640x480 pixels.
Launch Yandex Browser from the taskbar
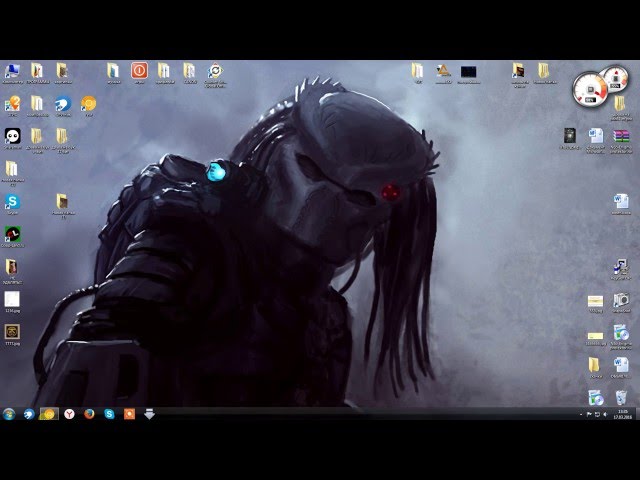click(69, 414)
